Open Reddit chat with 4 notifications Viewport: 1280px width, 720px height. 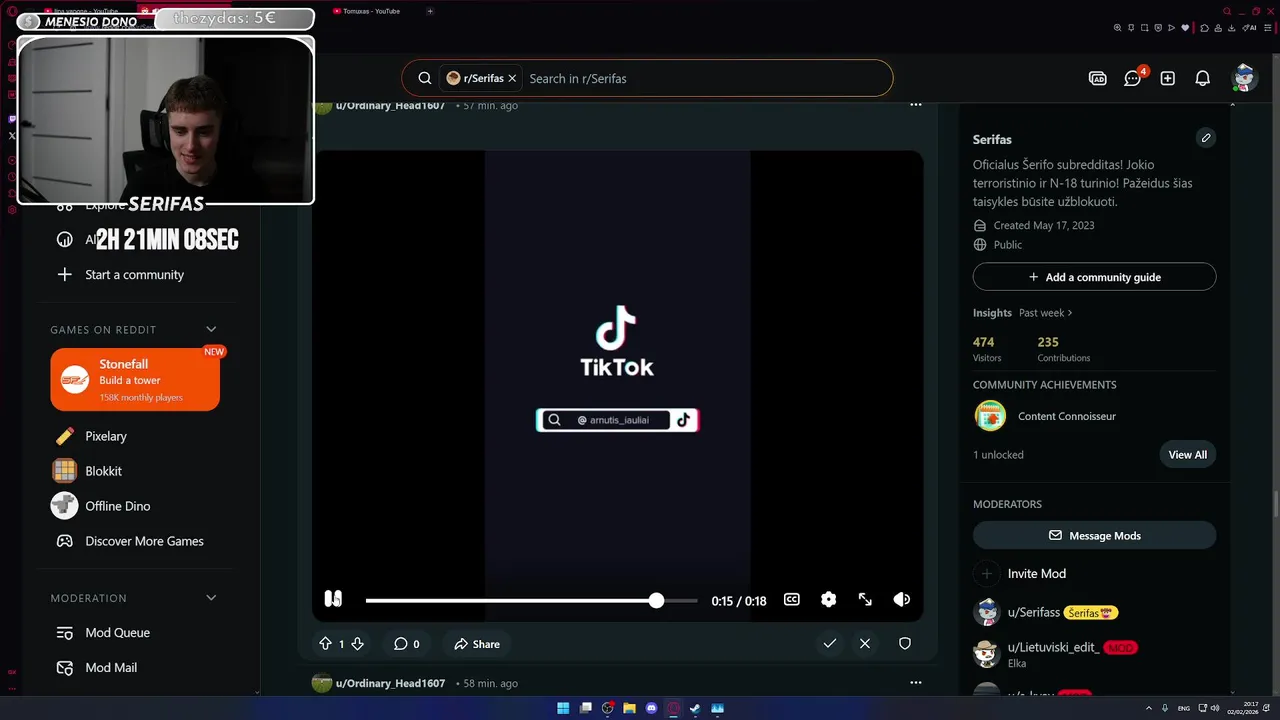pyautogui.click(x=1133, y=78)
